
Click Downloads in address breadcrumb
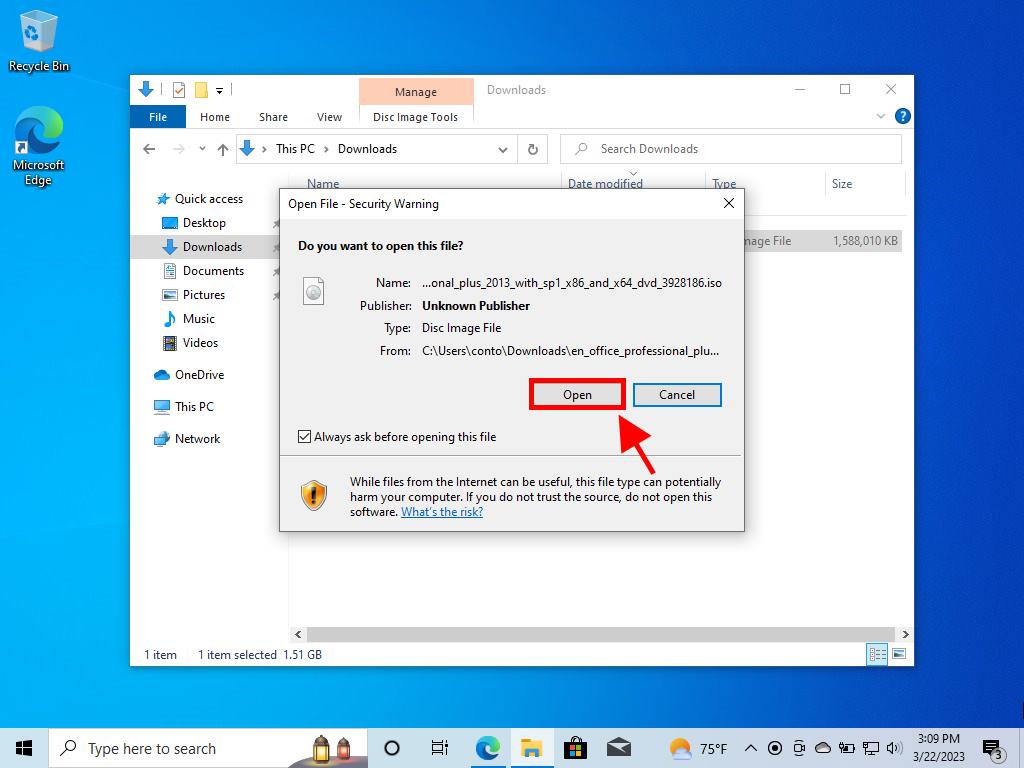[367, 149]
